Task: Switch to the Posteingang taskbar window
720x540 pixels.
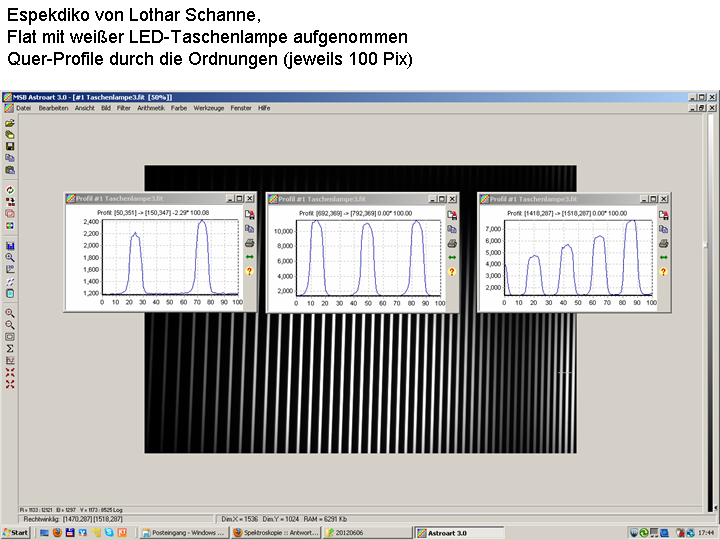Action: tap(183, 533)
